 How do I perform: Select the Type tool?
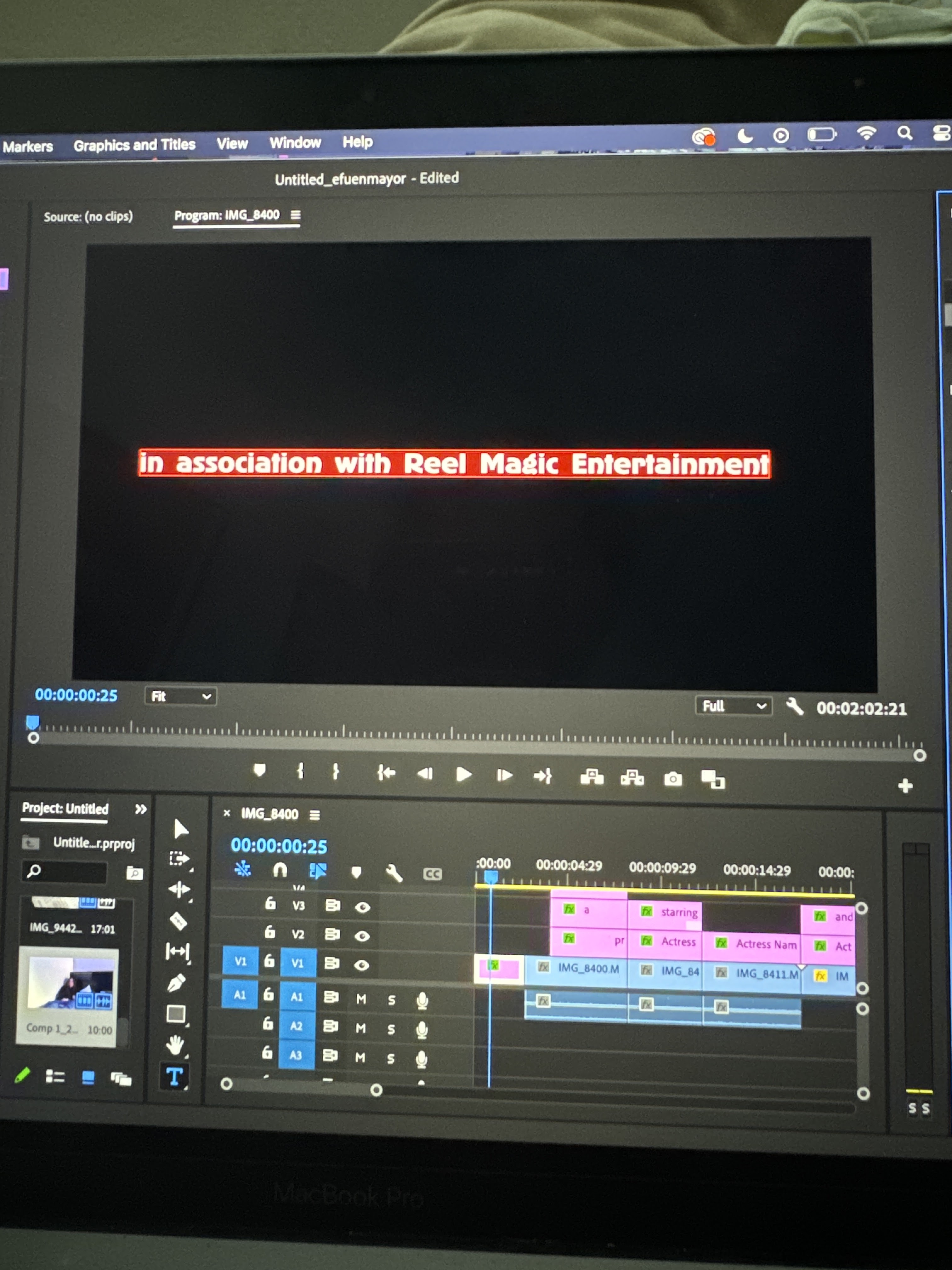click(x=174, y=1077)
